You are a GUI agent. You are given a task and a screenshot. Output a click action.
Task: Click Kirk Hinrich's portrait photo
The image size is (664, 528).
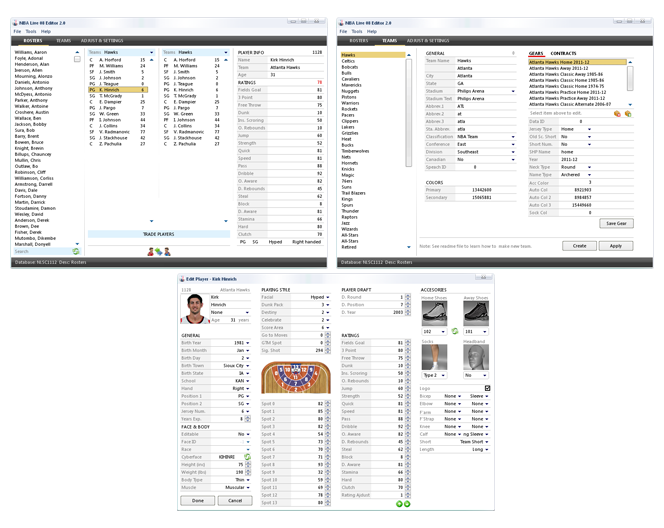(x=195, y=309)
